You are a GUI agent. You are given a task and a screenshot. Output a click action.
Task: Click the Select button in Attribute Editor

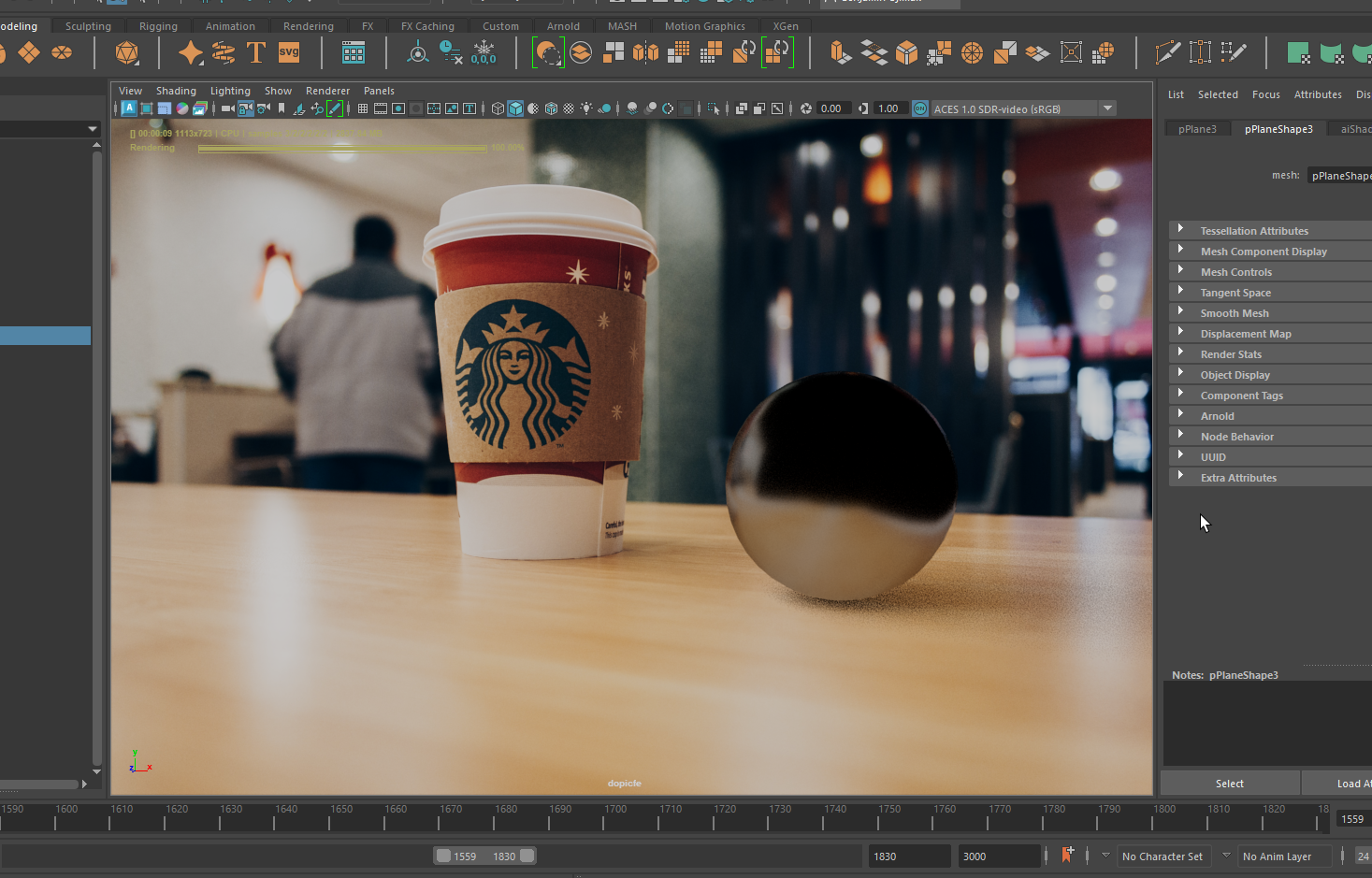click(1230, 784)
